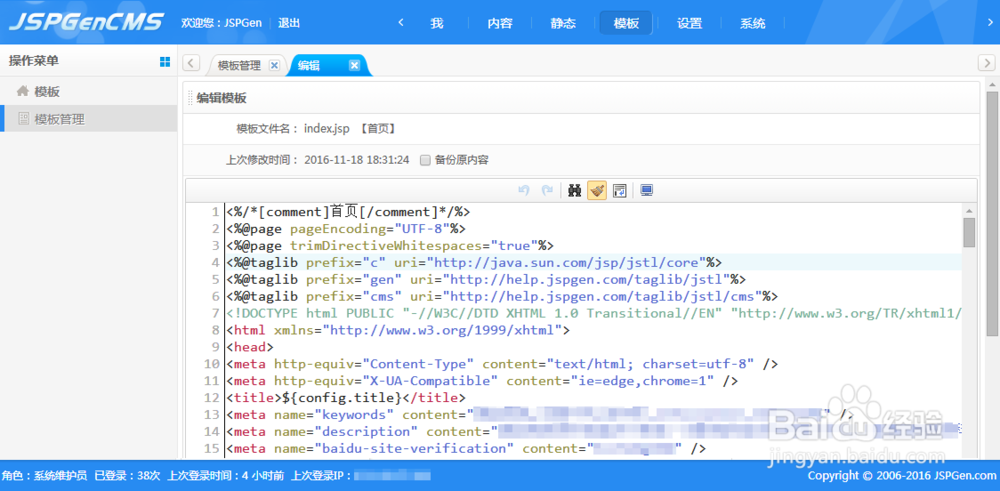
Task: Click the pageEncoding="UTF-8" code line
Action: [346, 228]
